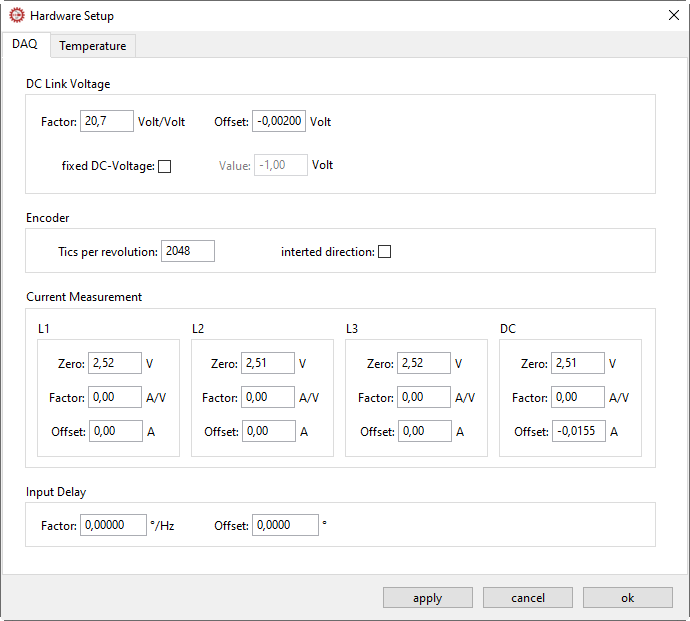This screenshot has width=690, height=621.
Task: Edit the L1 Factor field
Action: 115,397
